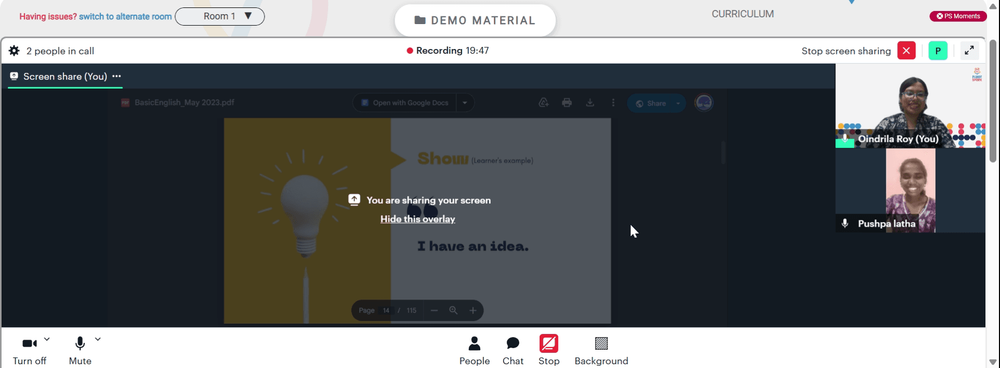This screenshot has height=368, width=1000.
Task: Click the print icon in PDF viewer
Action: pyautogui.click(x=566, y=103)
